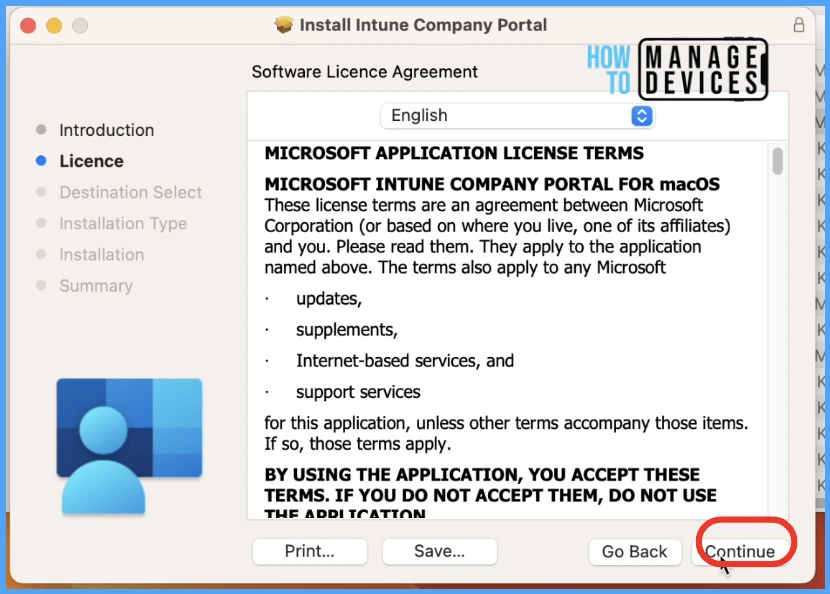Minimize the installer with the yellow button

(x=54, y=25)
